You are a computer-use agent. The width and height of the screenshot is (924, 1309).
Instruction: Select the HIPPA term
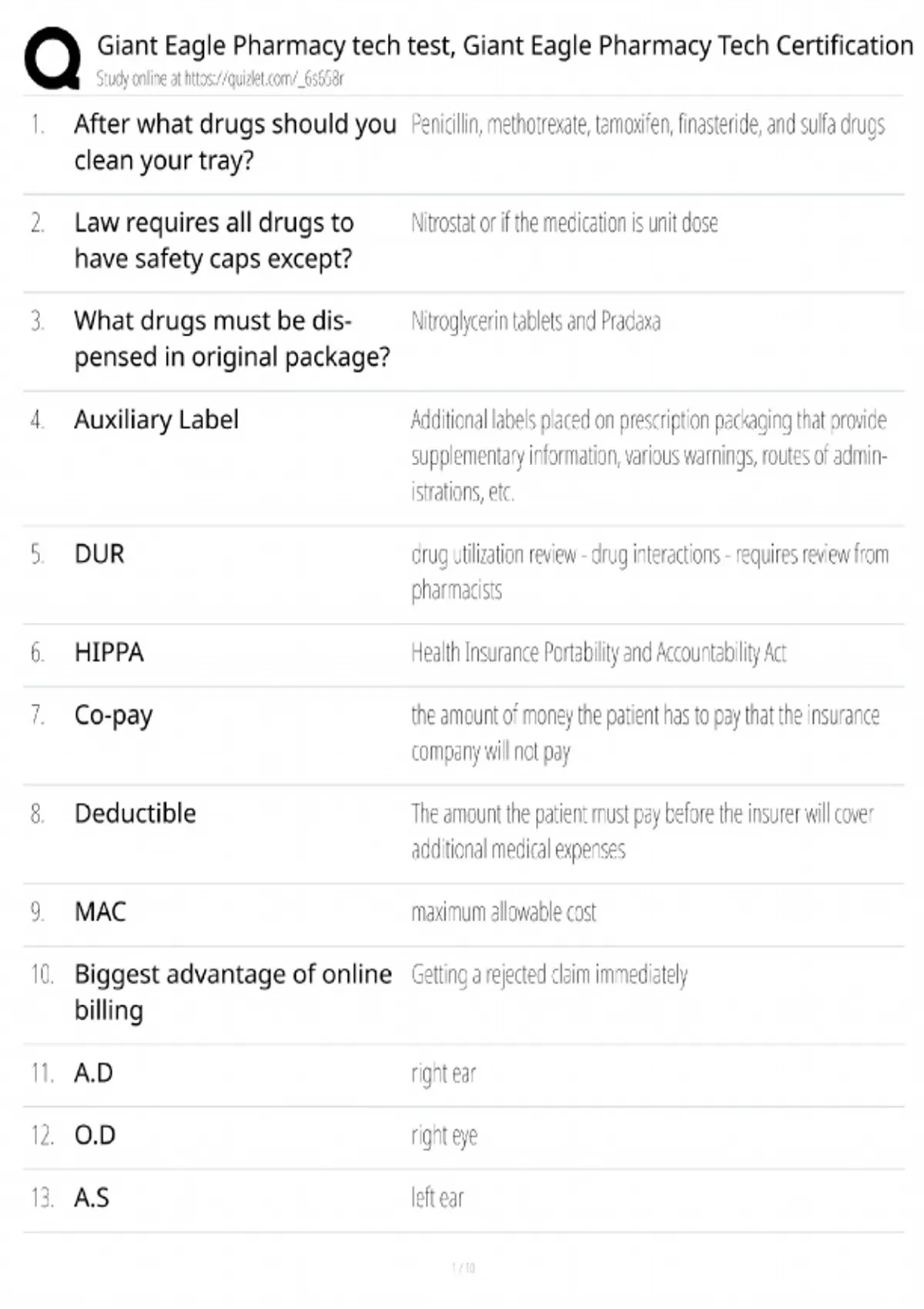pos(109,652)
